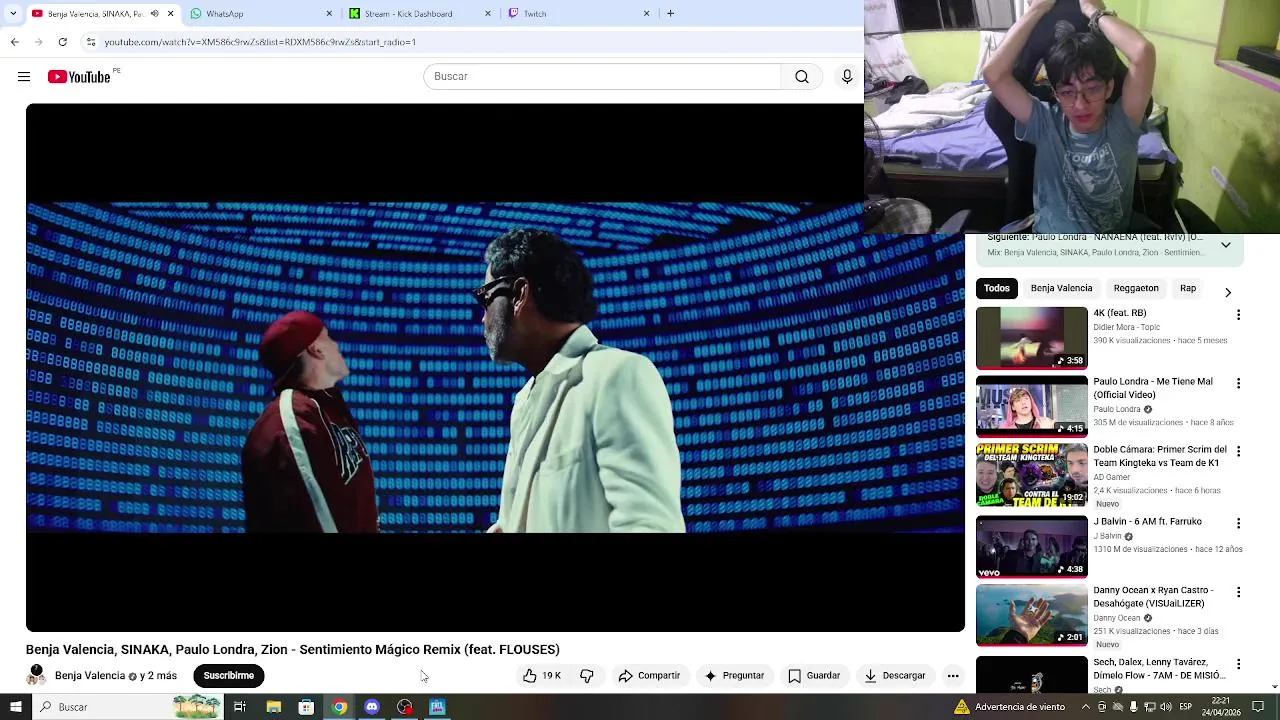
Task: Open options menu for Sech, Dalex 7AM video
Action: (1239, 664)
